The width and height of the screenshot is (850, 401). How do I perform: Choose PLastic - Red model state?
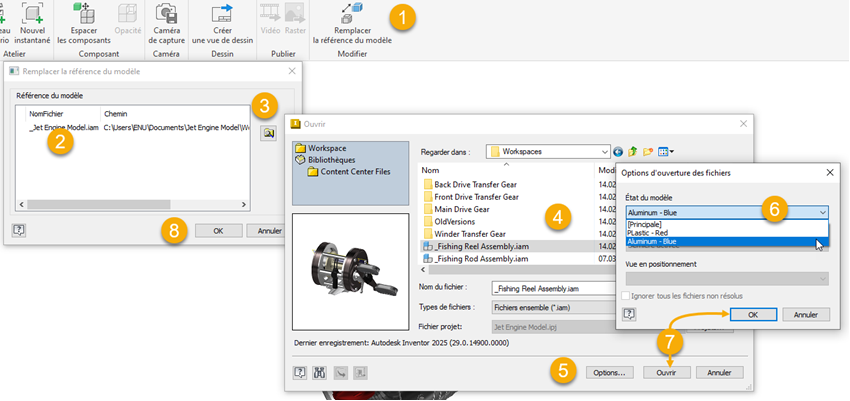click(x=727, y=232)
